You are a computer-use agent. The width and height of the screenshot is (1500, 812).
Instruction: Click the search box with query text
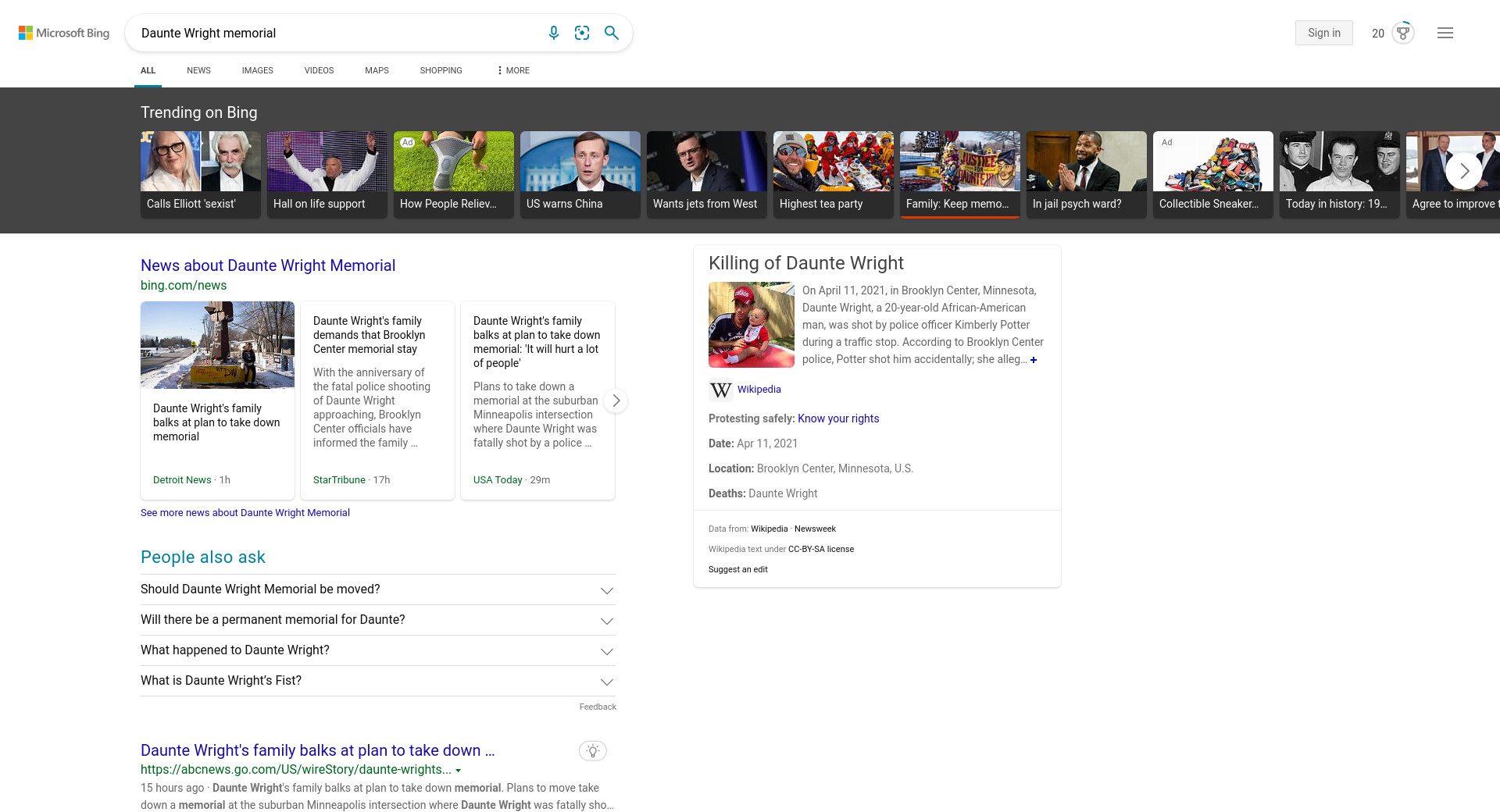336,33
